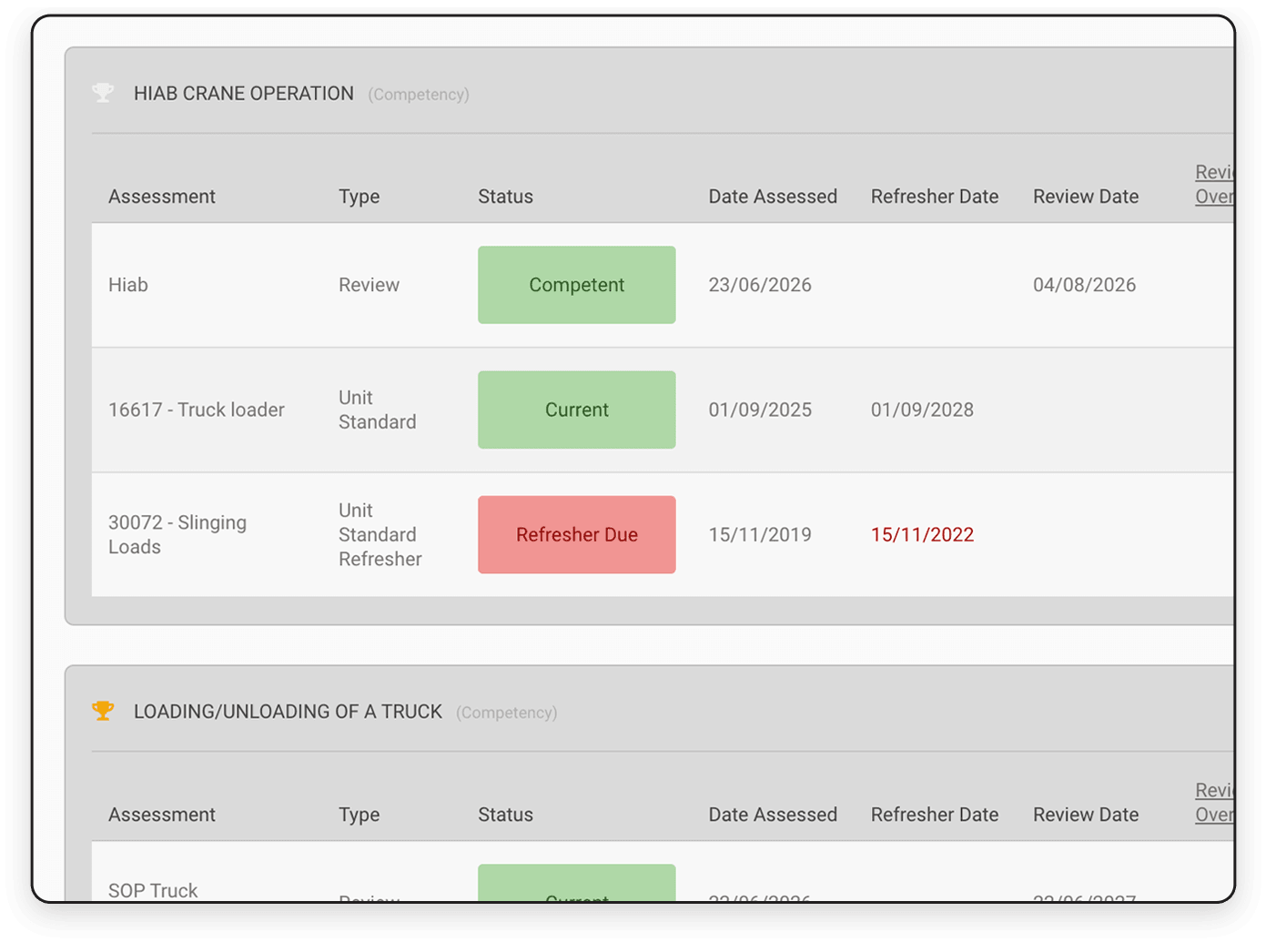
Task: Click Unit Standard Refresher type cell
Action: pos(380,534)
